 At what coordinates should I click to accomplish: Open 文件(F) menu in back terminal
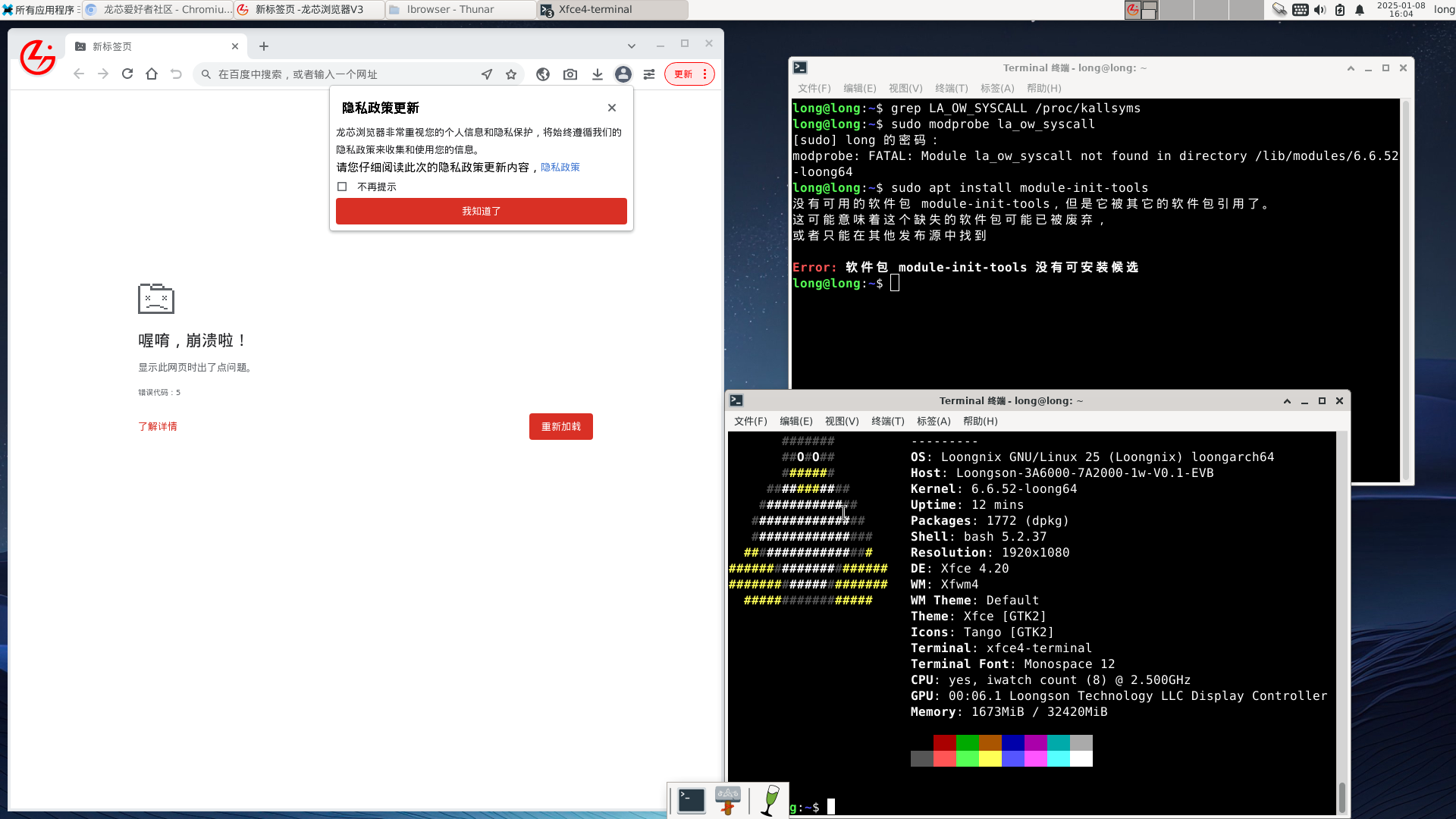(814, 88)
